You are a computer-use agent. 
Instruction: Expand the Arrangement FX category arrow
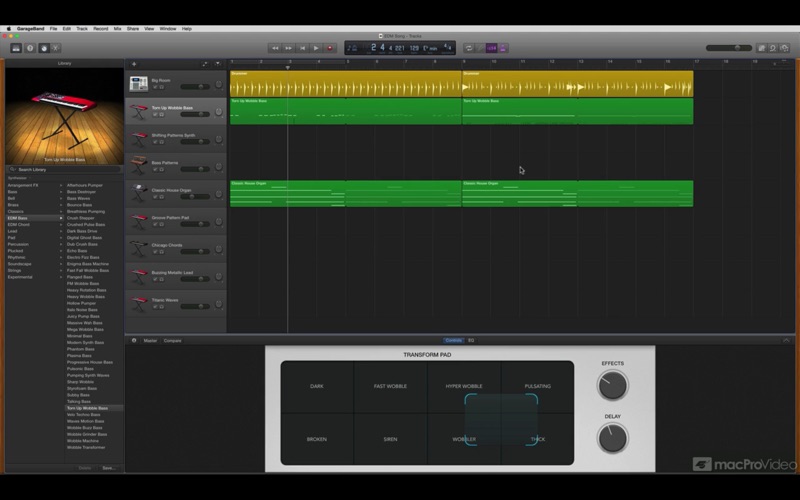[x=61, y=185]
